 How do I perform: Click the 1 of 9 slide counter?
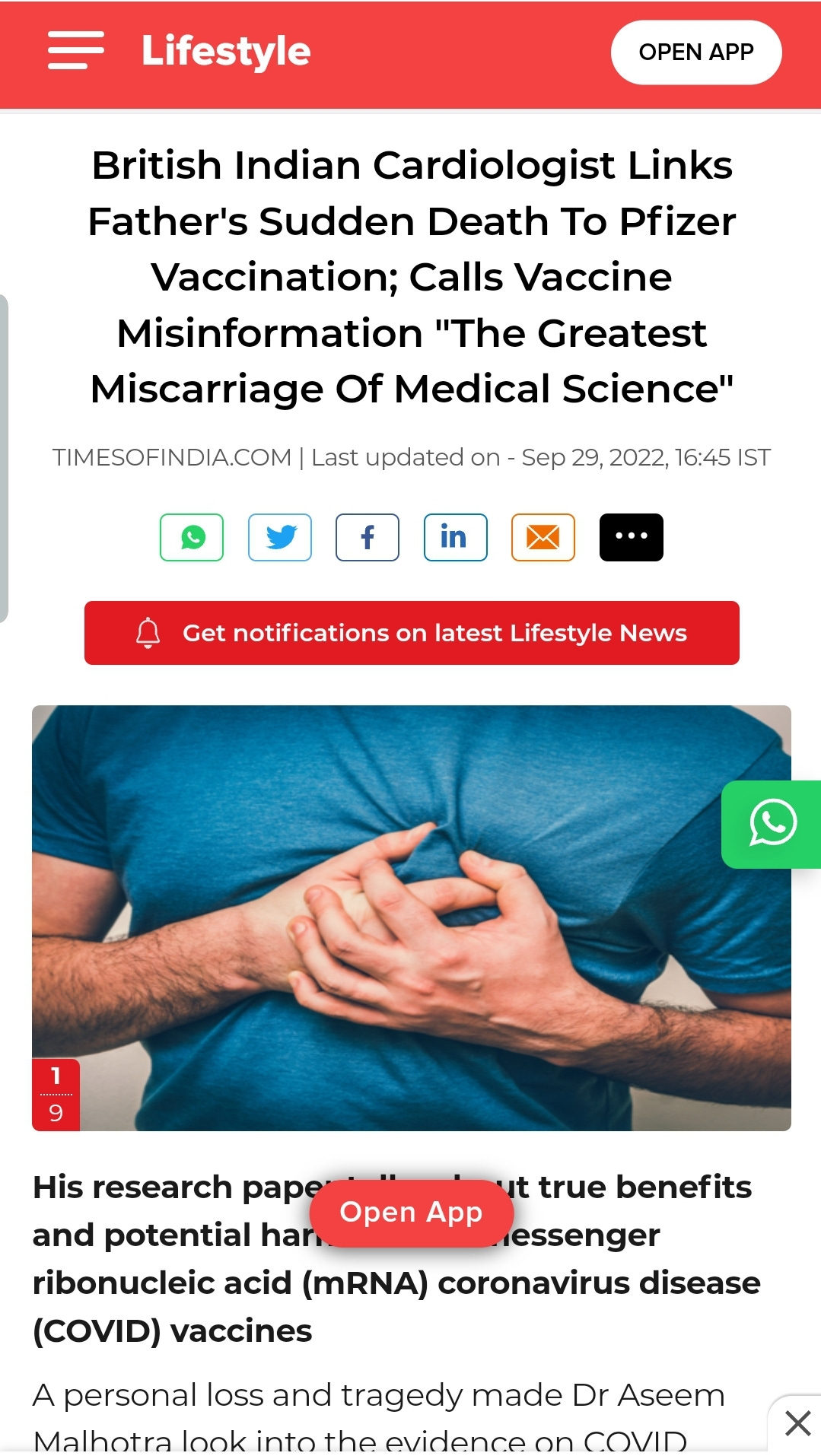(56, 1095)
